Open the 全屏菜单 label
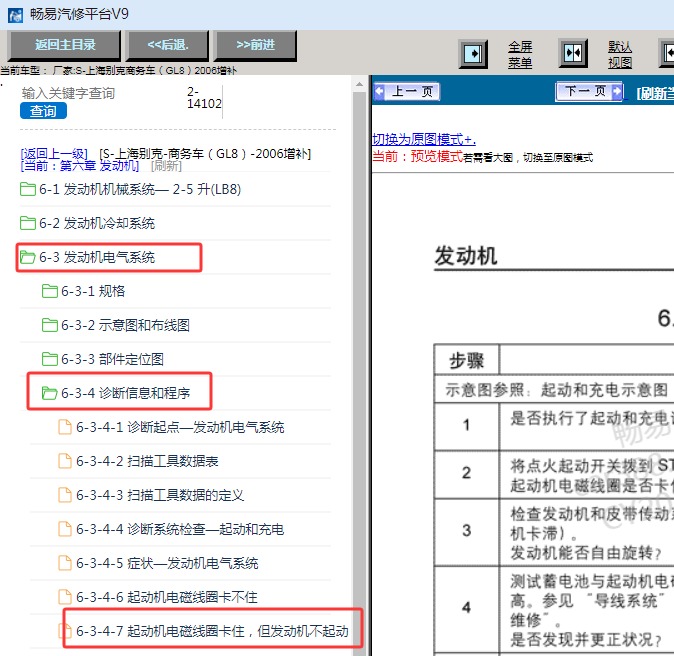 click(x=520, y=55)
